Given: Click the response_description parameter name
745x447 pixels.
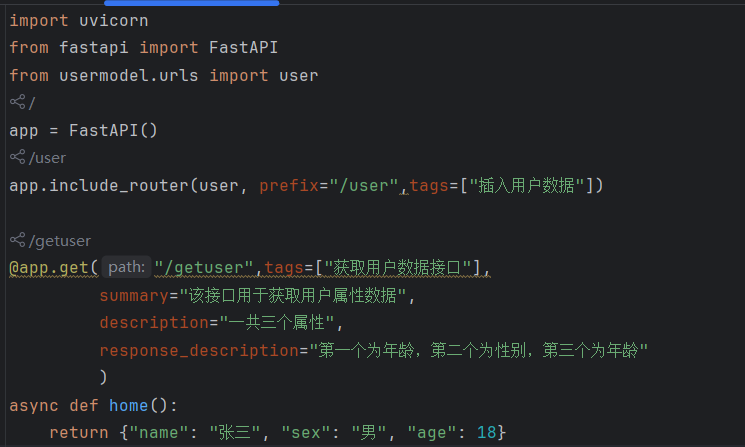Looking at the screenshot, I should 198,350.
